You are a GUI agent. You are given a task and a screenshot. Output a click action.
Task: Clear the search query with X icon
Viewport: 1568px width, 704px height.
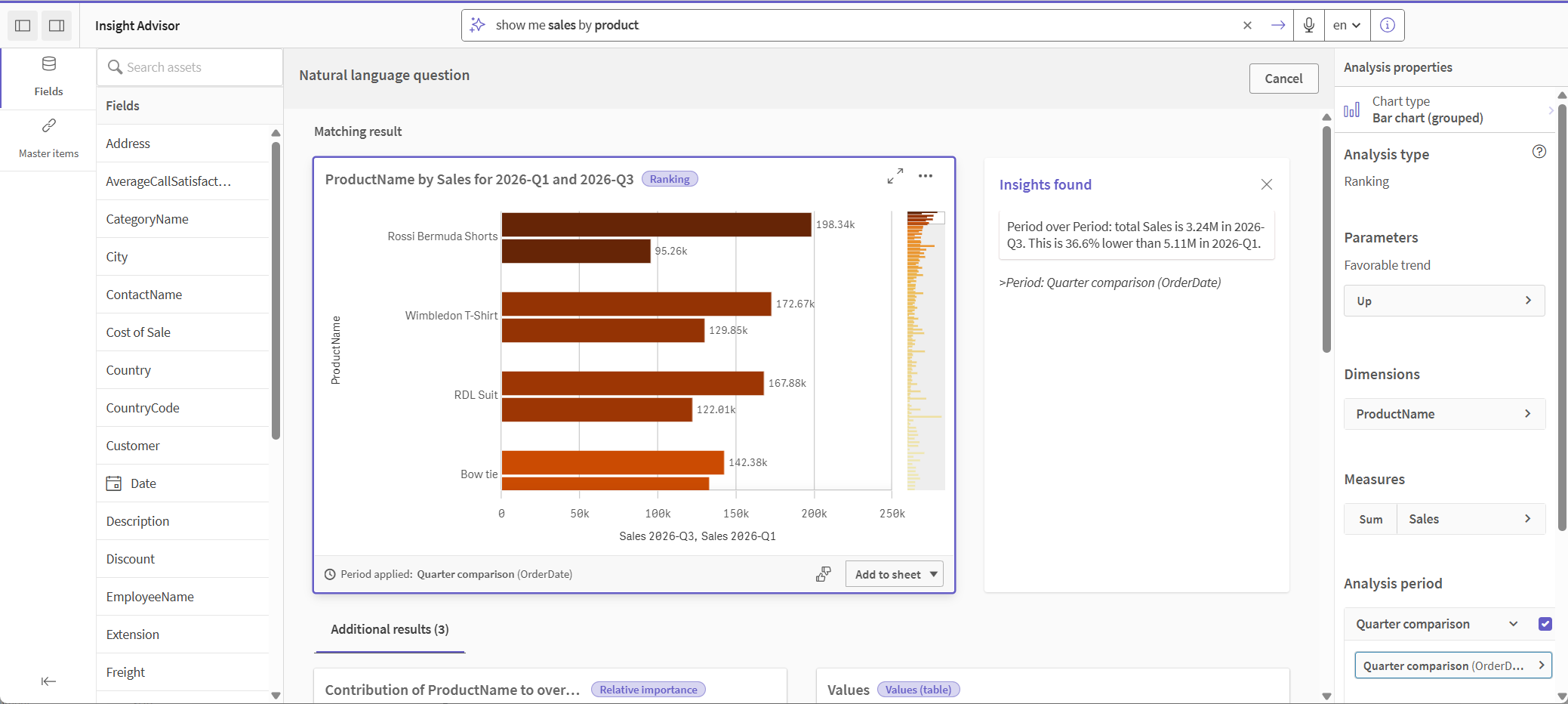(x=1247, y=25)
